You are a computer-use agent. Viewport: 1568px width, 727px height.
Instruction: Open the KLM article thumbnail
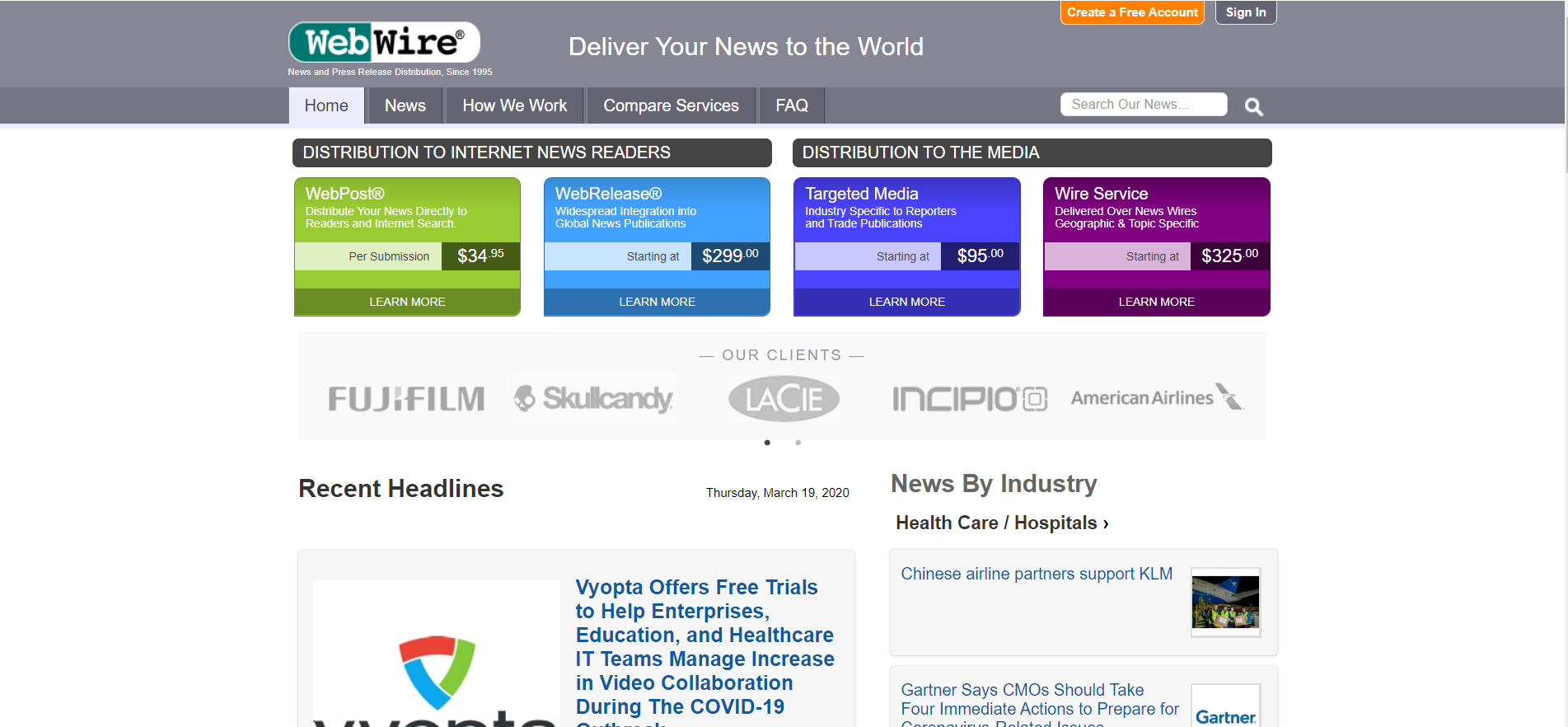1225,603
